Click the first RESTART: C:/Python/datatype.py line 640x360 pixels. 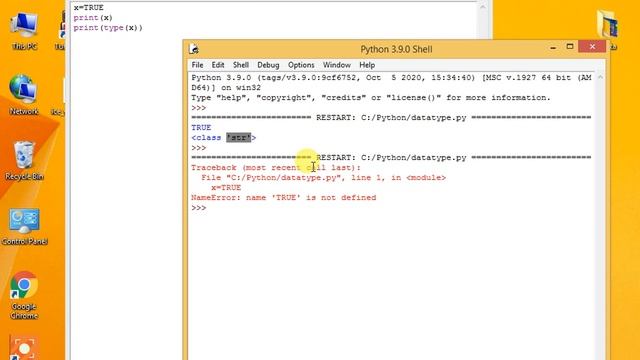click(391, 118)
